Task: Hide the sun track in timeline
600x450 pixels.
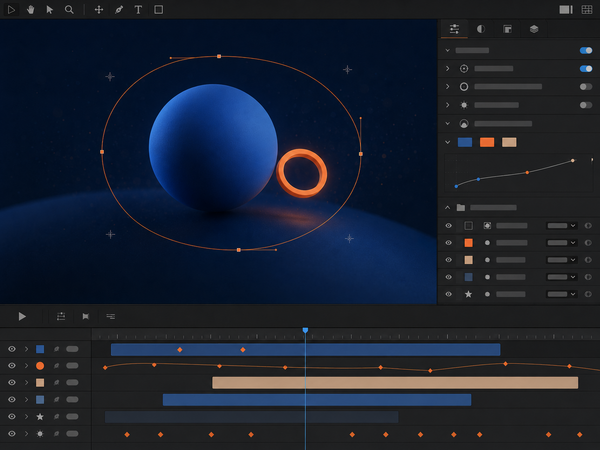Action: coord(12,434)
